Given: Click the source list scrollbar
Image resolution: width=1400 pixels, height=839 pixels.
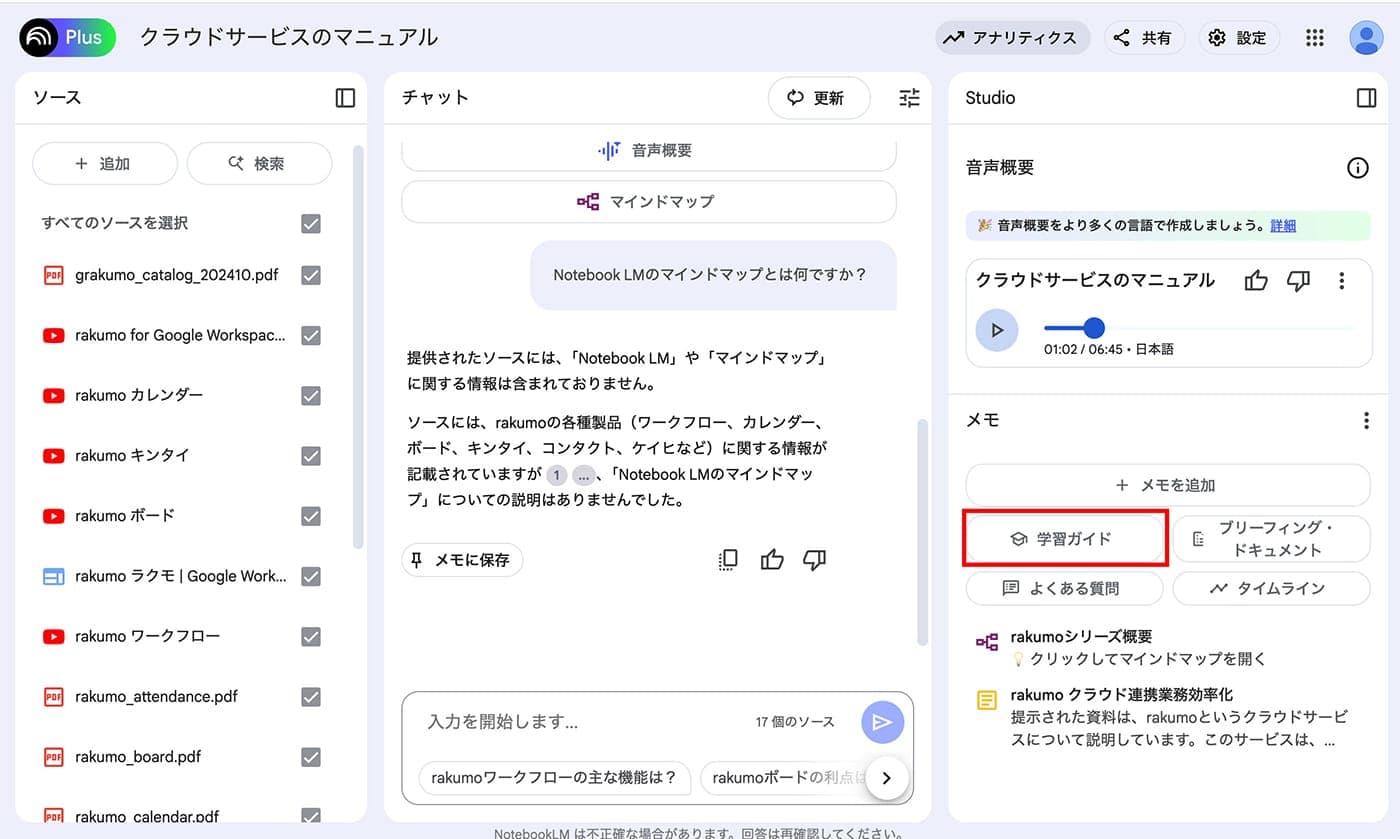Looking at the screenshot, I should point(358,347).
